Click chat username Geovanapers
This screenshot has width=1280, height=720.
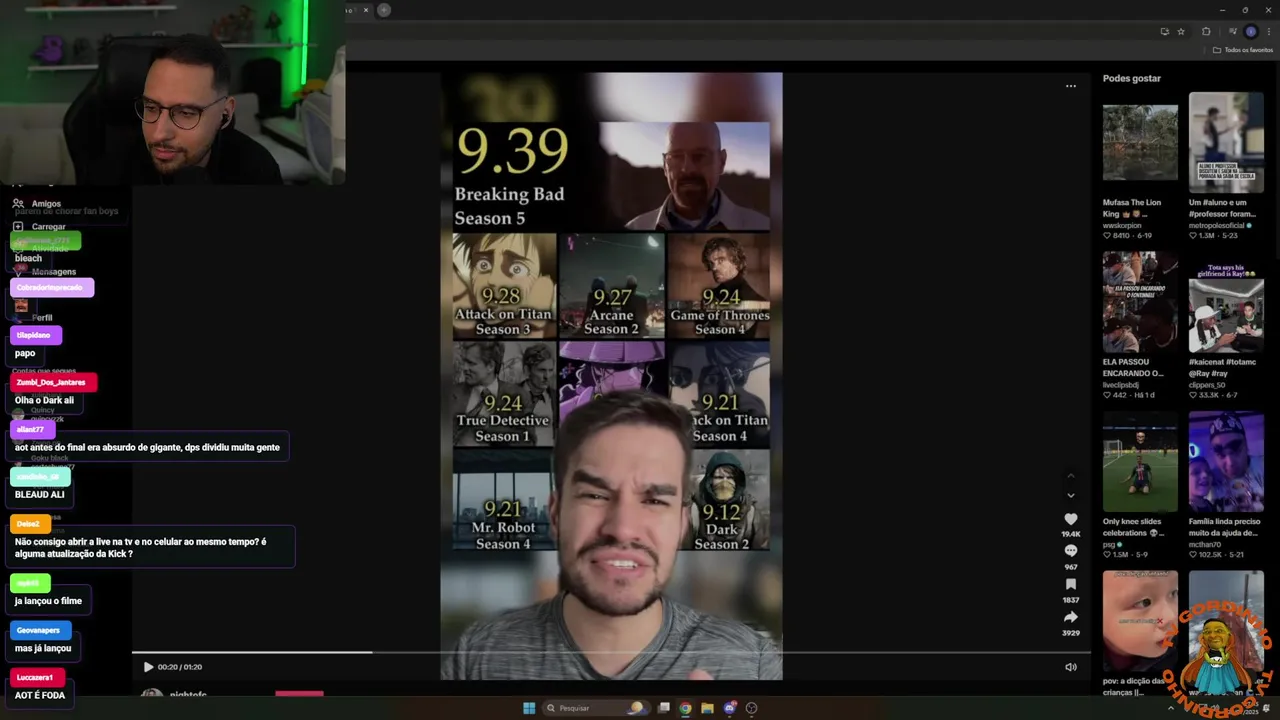click(x=38, y=630)
